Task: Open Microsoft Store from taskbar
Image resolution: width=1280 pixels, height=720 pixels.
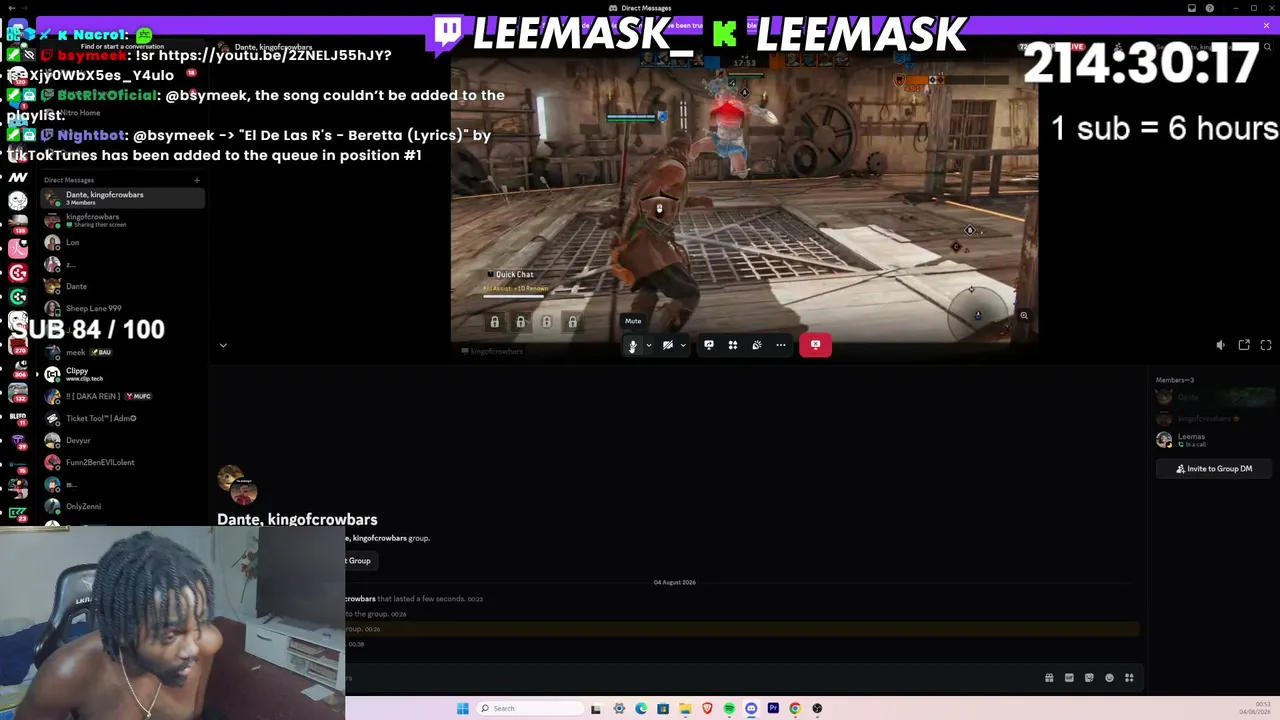Action: [x=663, y=709]
